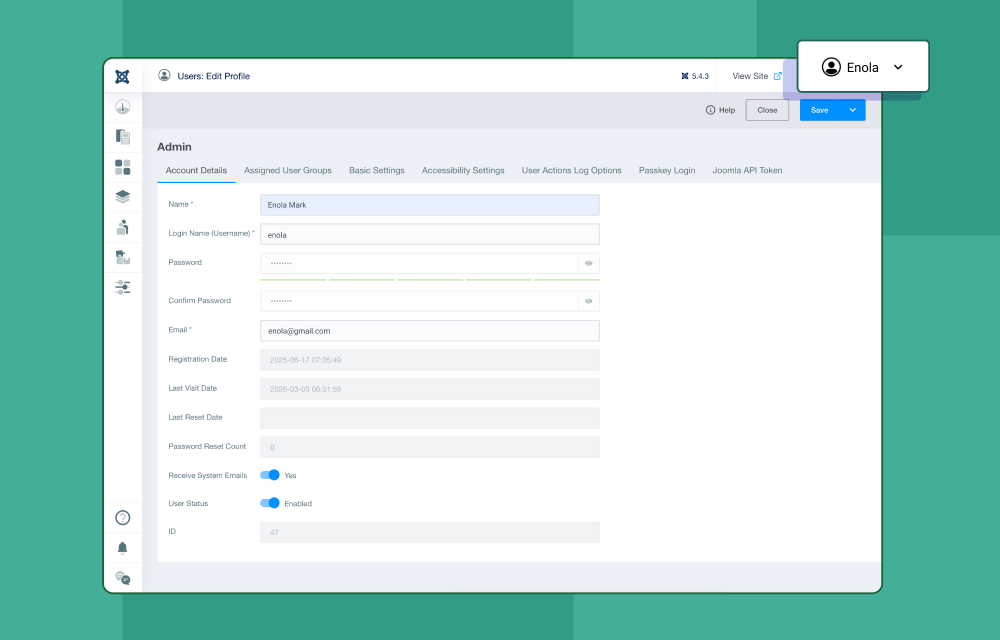Screen dimensions: 1000x640
Task: Switch to the Basic Settings tab
Action: (376, 170)
